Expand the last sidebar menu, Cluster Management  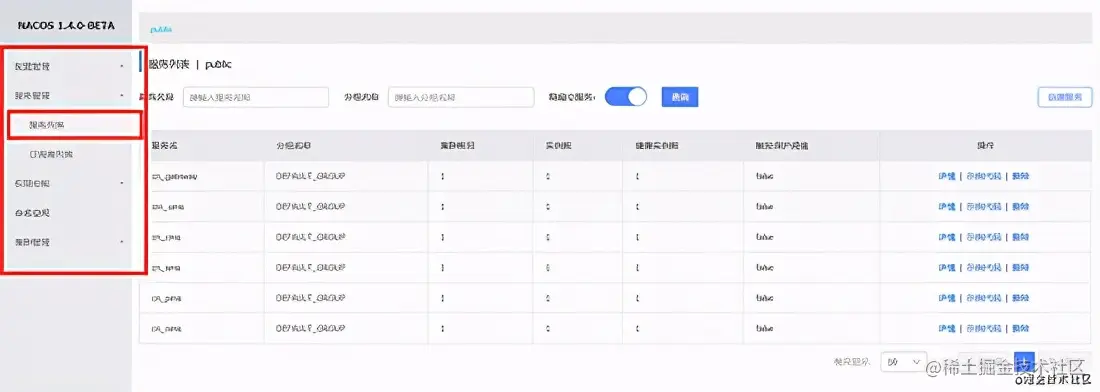pyautogui.click(x=68, y=242)
